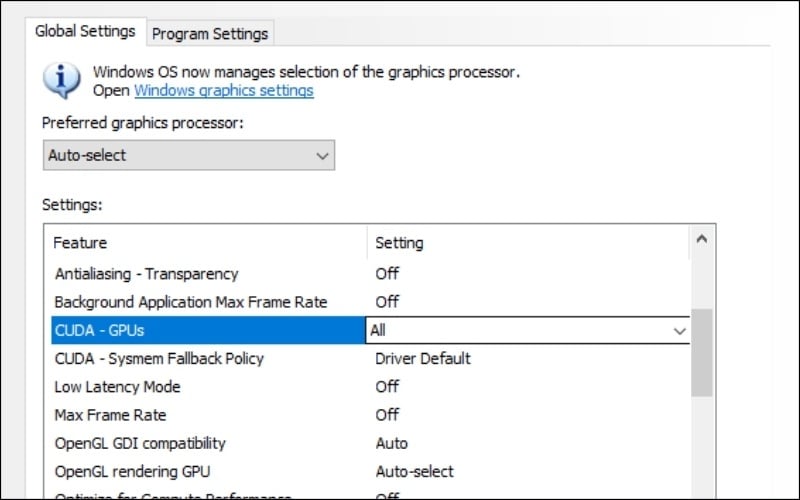
Task: Click the Off value for Low Latency Mode
Action: click(x=387, y=387)
